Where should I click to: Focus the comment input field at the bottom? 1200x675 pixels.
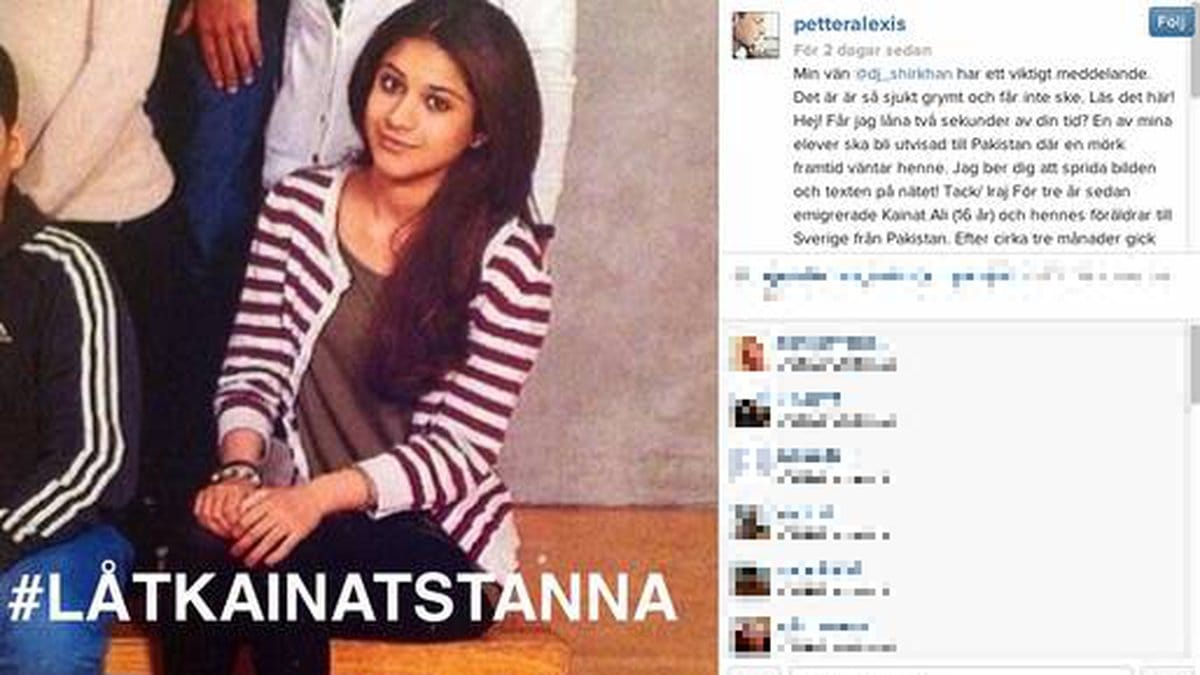pyautogui.click(x=960, y=670)
